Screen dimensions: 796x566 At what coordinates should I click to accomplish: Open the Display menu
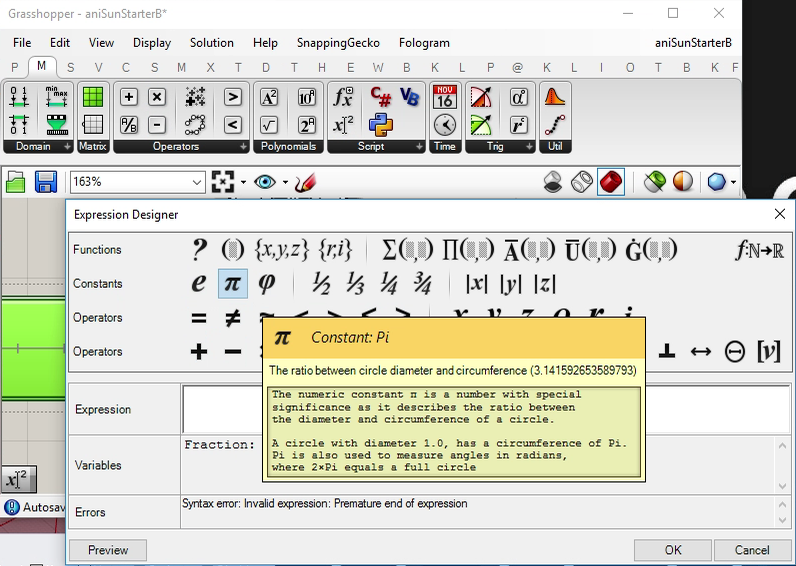pos(152,43)
